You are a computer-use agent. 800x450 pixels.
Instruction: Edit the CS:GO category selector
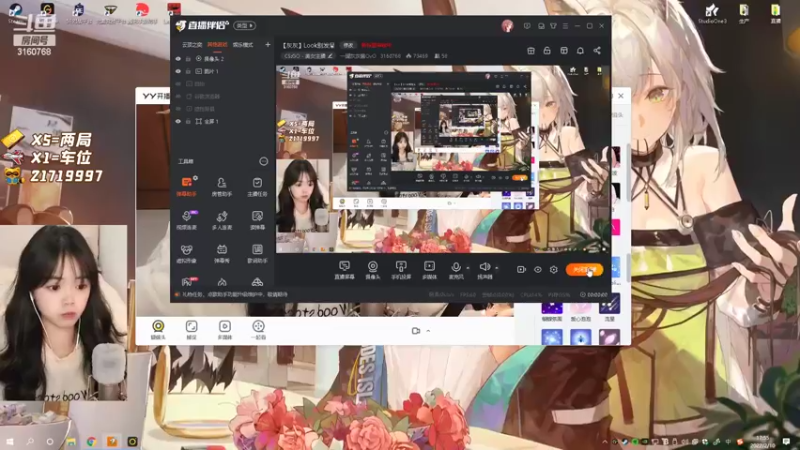(309, 56)
